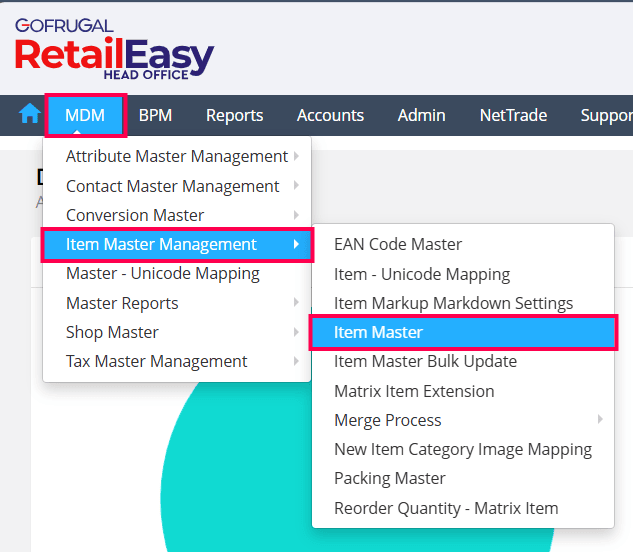Viewport: 633px width, 552px height.
Task: Open the Accounts menu
Action: click(x=330, y=115)
